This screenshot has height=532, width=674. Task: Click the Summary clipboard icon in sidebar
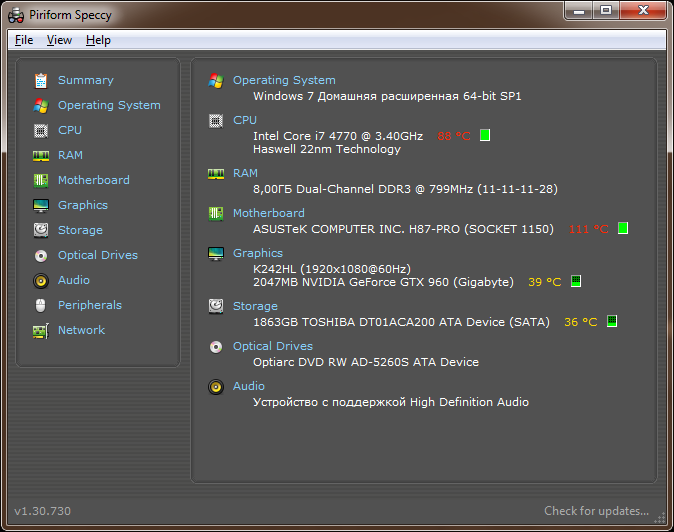tap(41, 80)
